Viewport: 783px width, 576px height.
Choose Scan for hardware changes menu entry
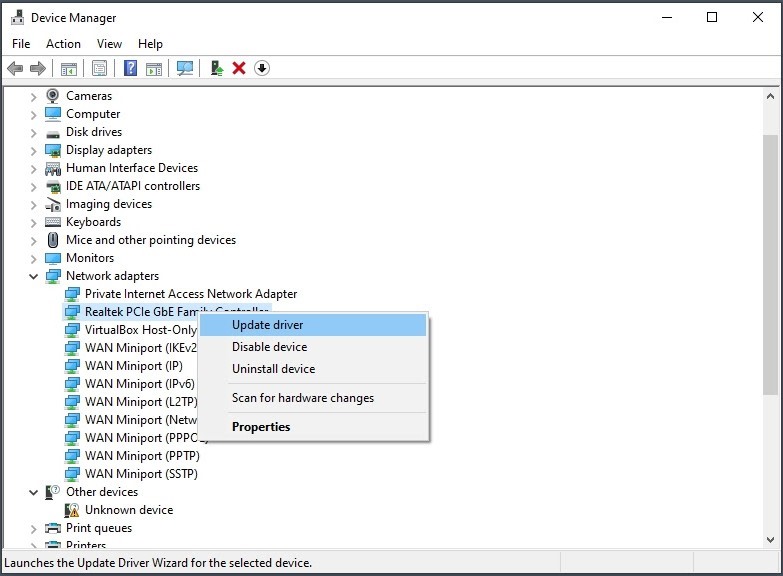(x=313, y=398)
